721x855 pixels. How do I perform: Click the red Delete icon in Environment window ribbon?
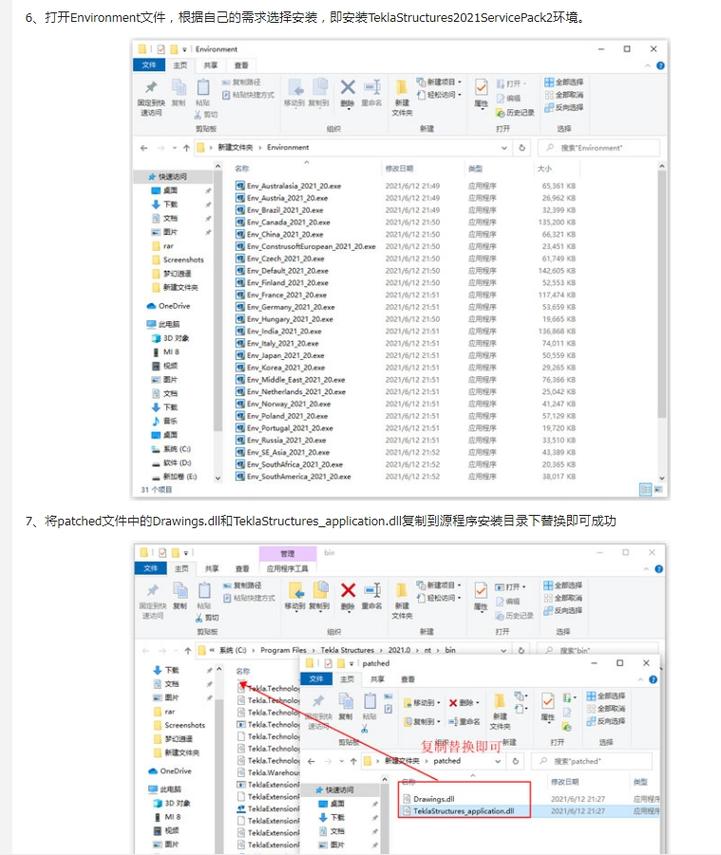pos(347,87)
